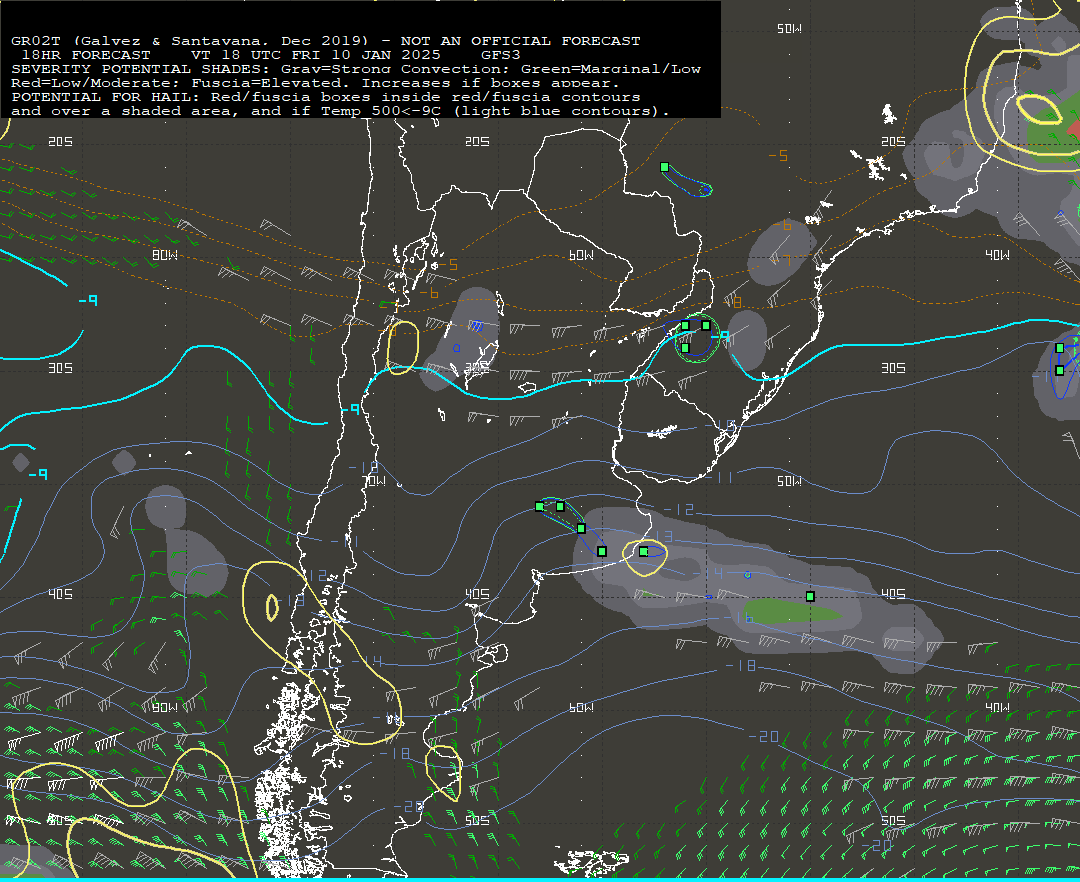This screenshot has height=882, width=1080.
Task: Click the 70W longitude label
Action: point(373,481)
